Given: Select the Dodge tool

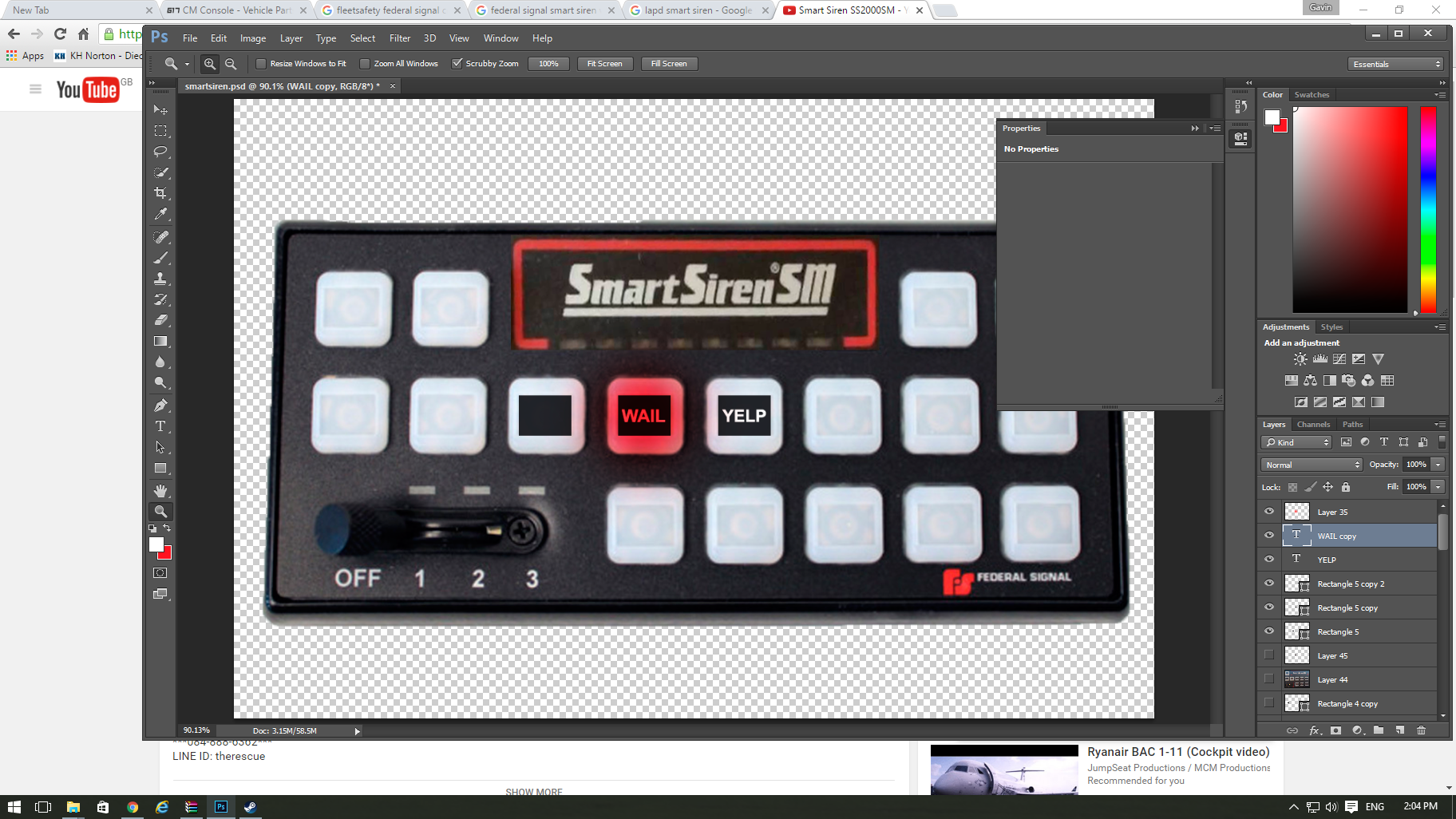Looking at the screenshot, I should pos(160,382).
